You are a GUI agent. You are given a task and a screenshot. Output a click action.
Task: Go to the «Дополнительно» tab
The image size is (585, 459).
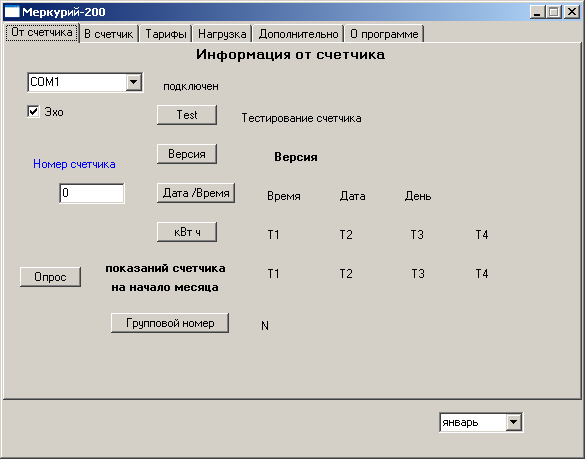[298, 34]
